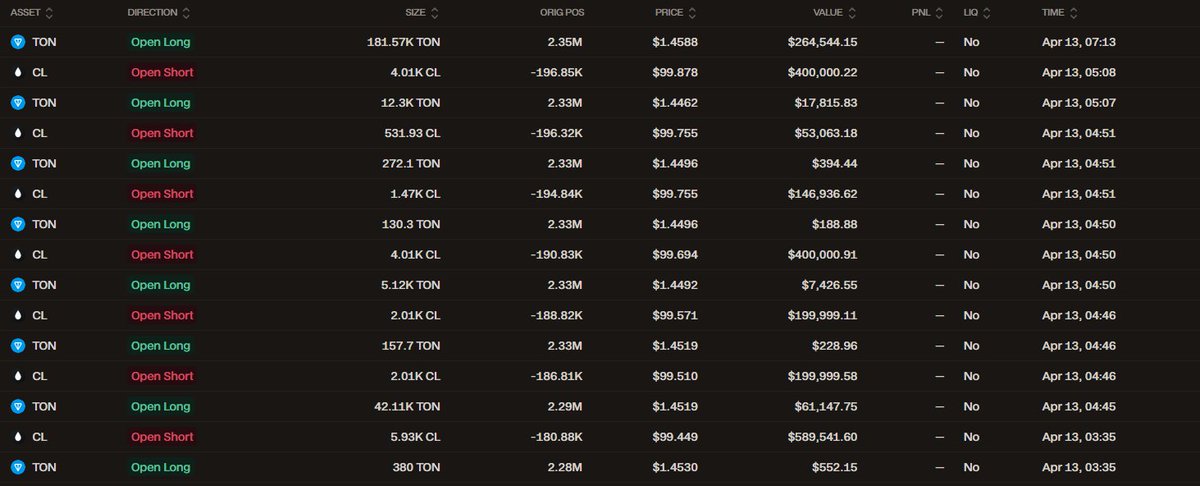Click the TON coin icon in the $552.15 row
Screen dimensions: 1200x486
pyautogui.click(x=17, y=467)
